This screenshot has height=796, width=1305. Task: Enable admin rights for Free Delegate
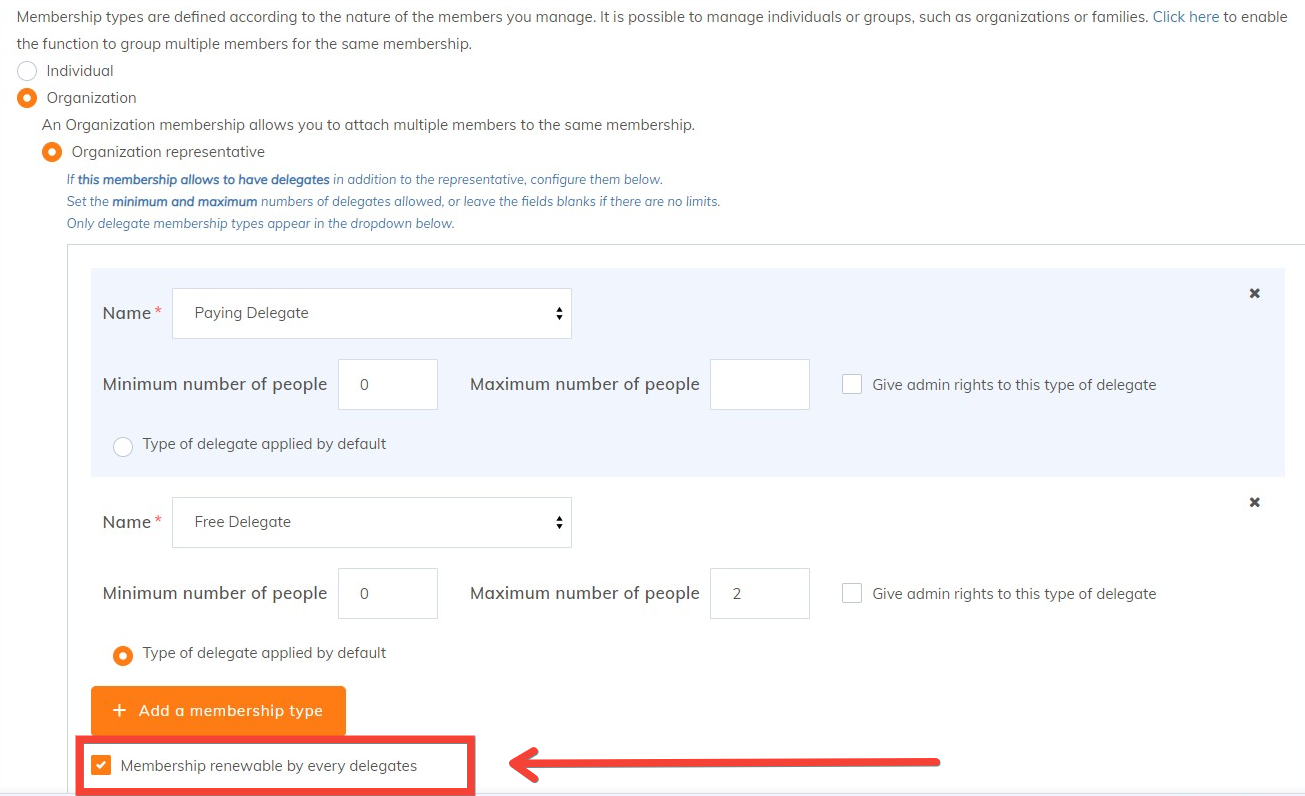point(852,594)
